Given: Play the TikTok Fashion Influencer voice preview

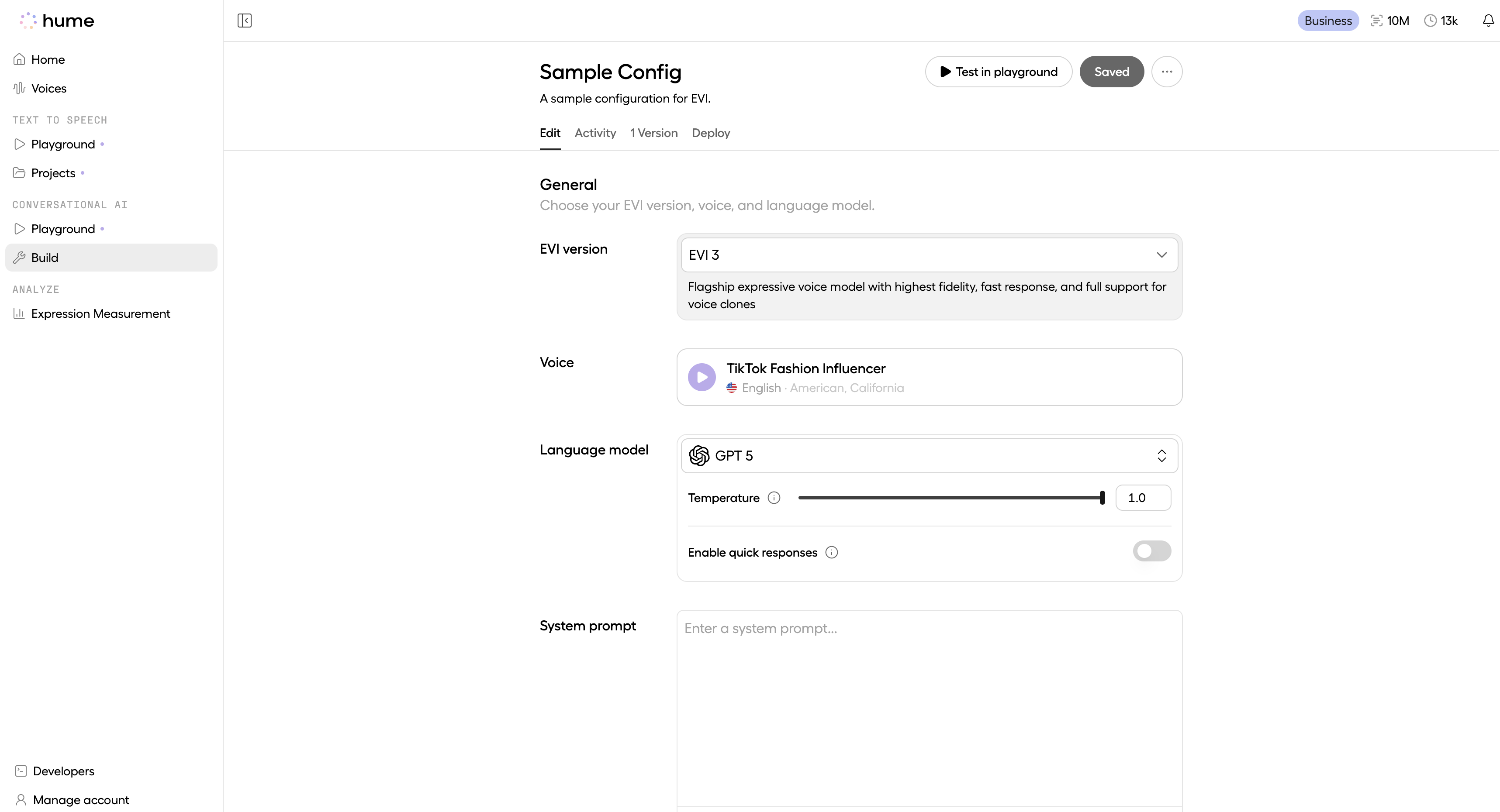Looking at the screenshot, I should click(702, 377).
